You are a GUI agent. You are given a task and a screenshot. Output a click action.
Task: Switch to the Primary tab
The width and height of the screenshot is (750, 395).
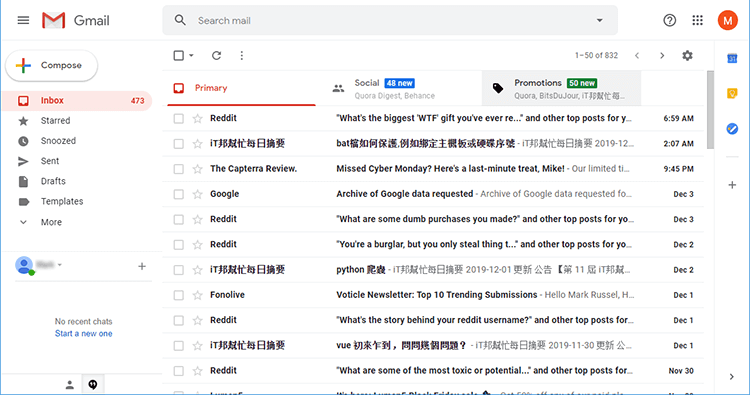(242, 88)
